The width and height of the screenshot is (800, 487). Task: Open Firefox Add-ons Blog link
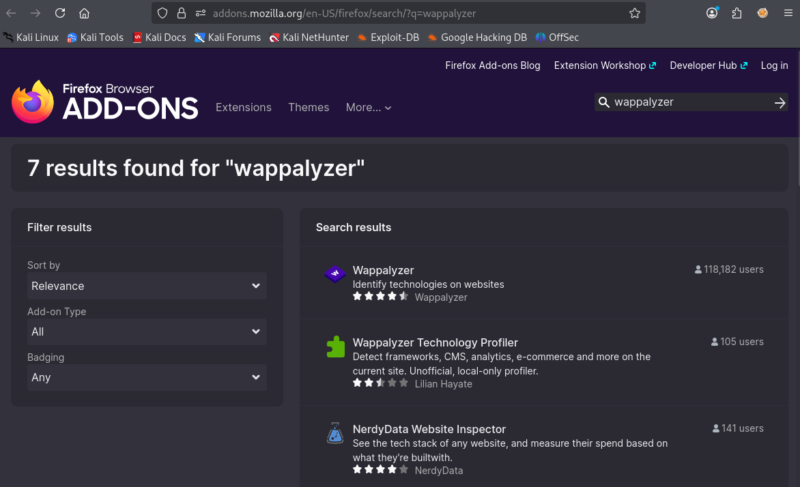[492, 65]
